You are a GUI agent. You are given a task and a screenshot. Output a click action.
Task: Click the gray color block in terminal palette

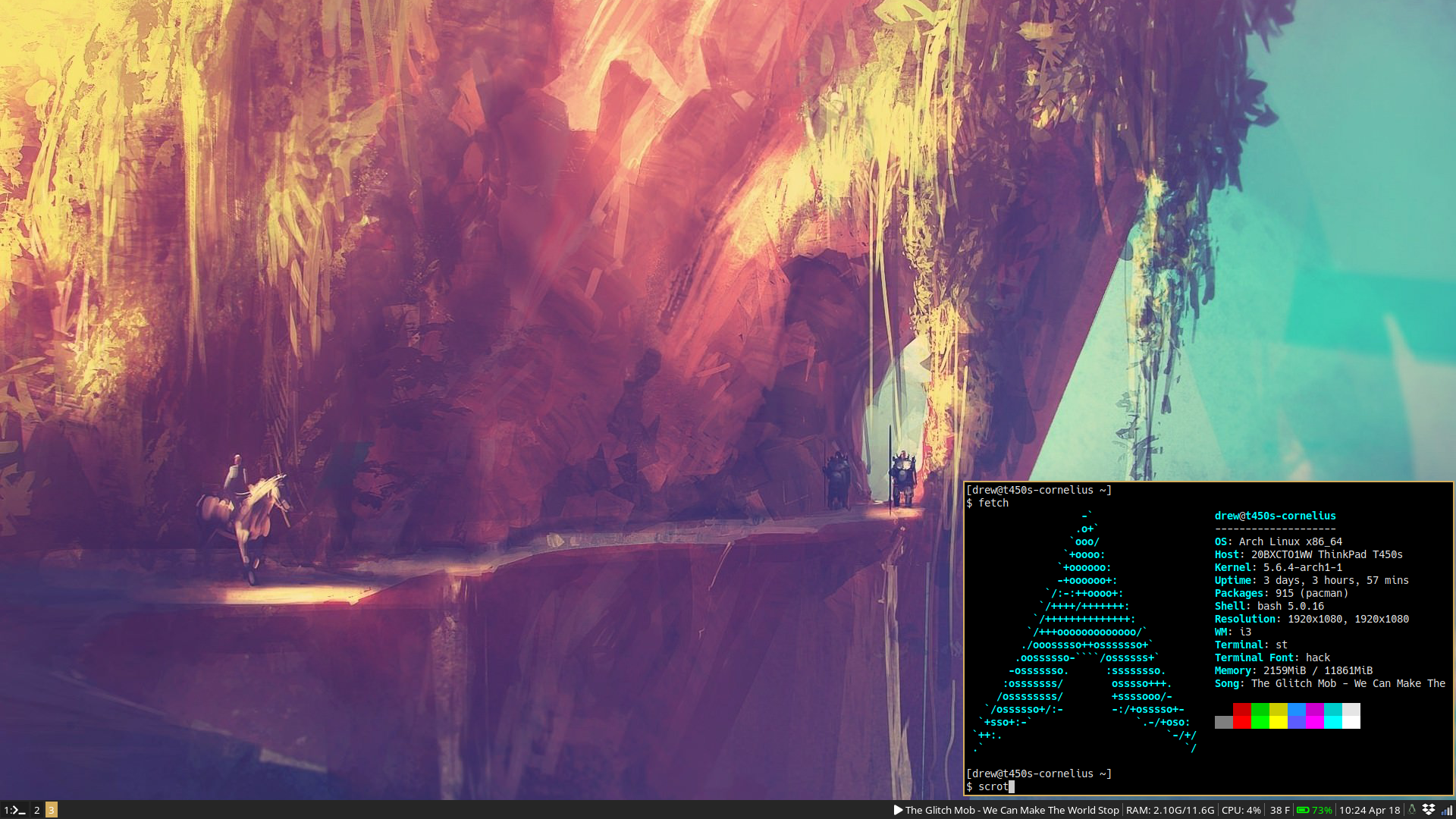(1223, 722)
